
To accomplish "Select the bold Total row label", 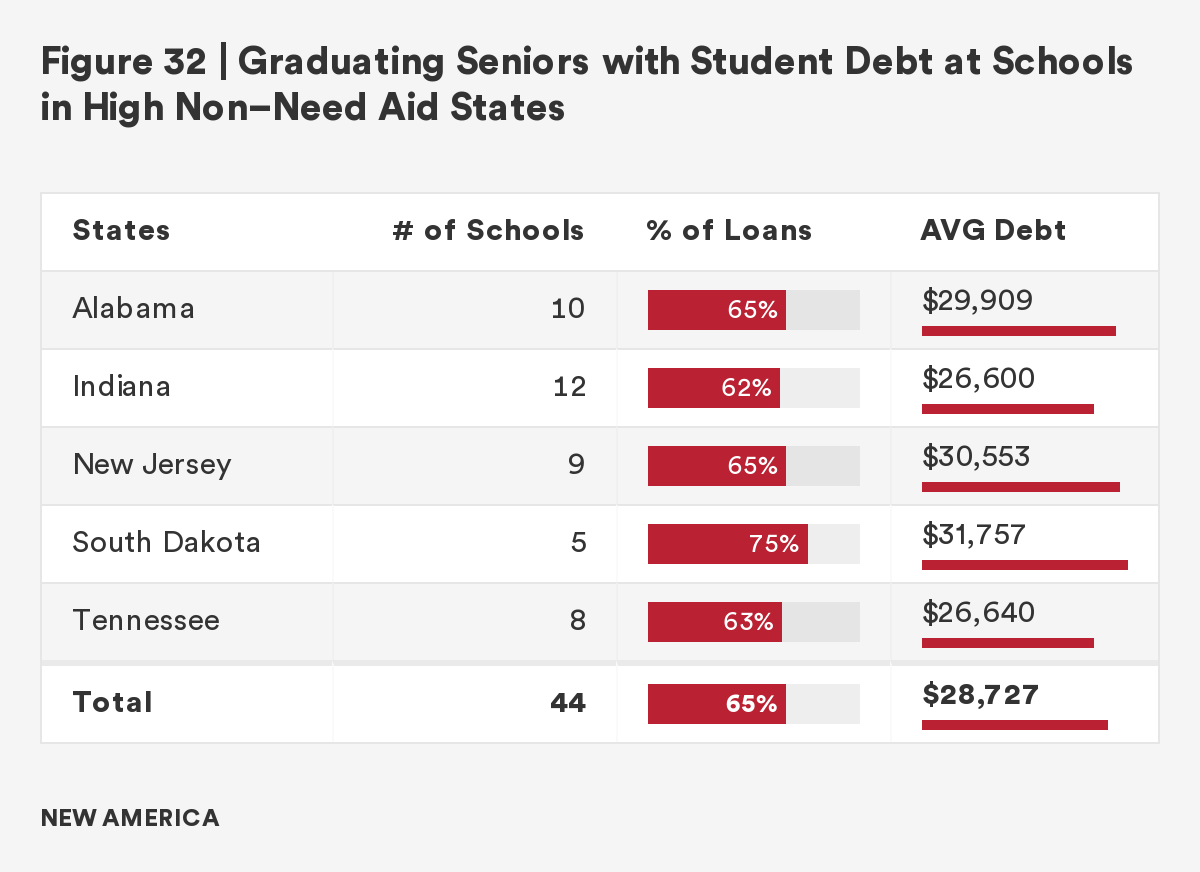I will [x=112, y=702].
